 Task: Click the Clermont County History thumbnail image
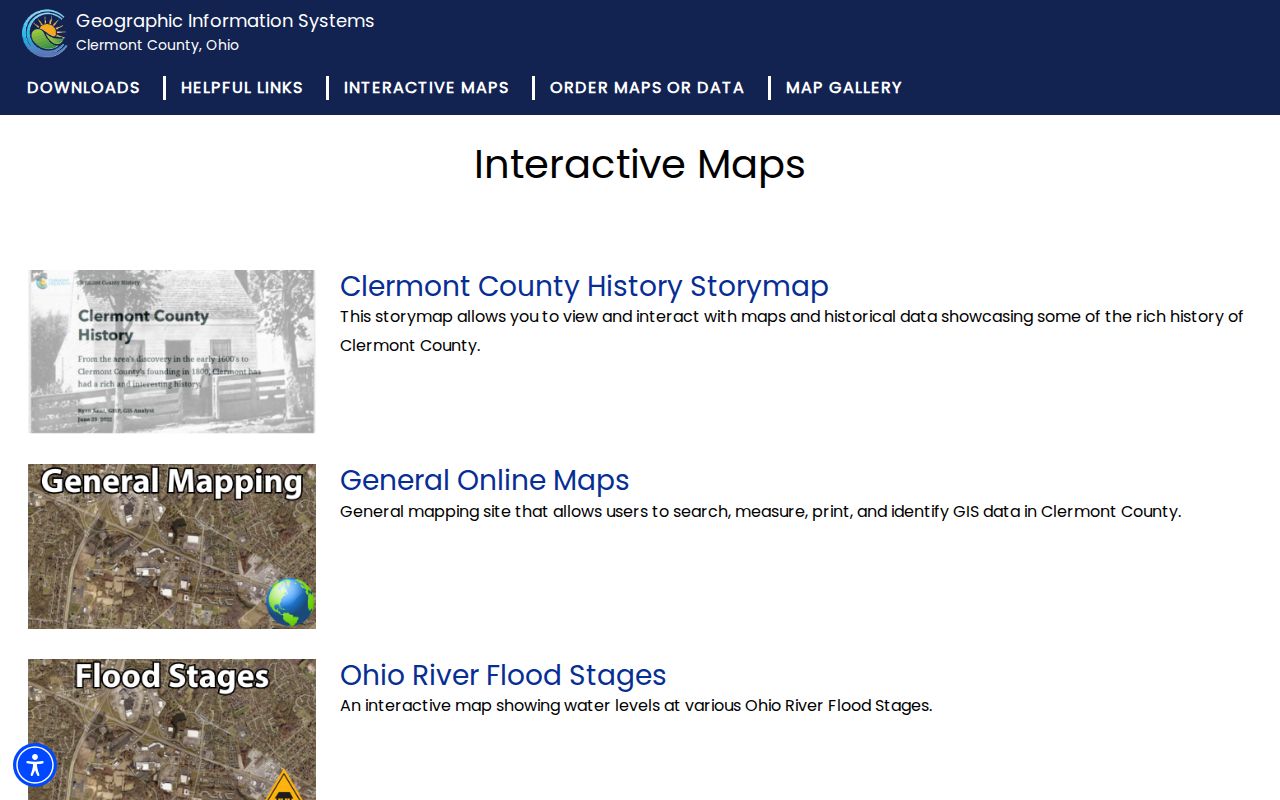pyautogui.click(x=172, y=351)
